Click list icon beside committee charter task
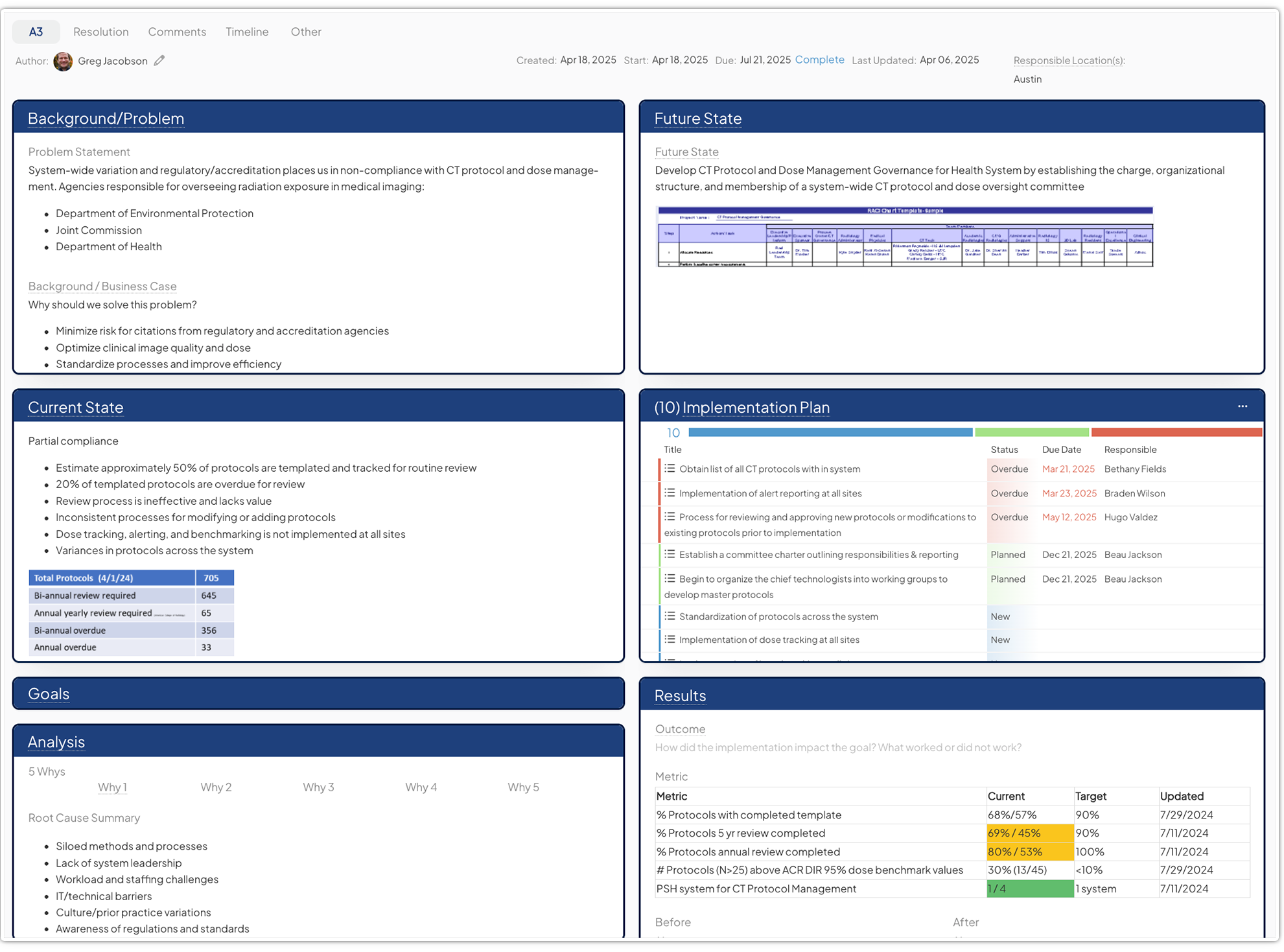1284x952 pixels. pyautogui.click(x=670, y=554)
